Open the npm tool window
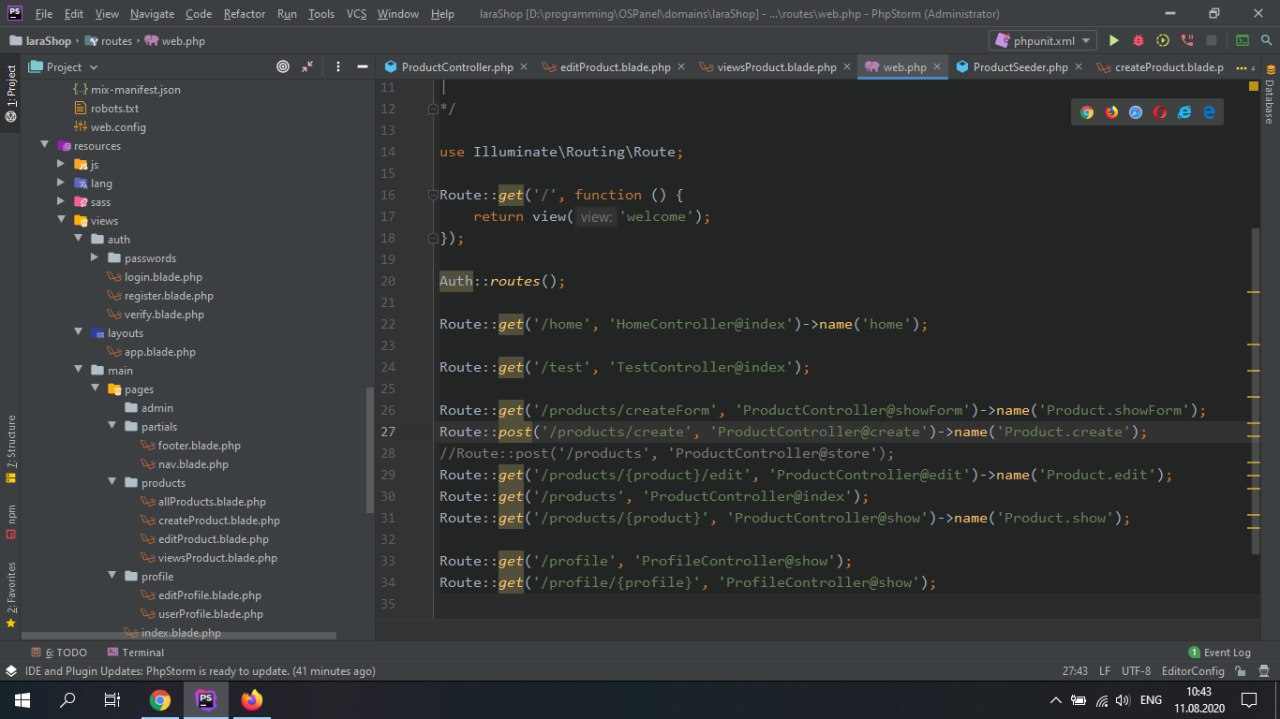Image resolution: width=1280 pixels, height=719 pixels. tap(11, 520)
